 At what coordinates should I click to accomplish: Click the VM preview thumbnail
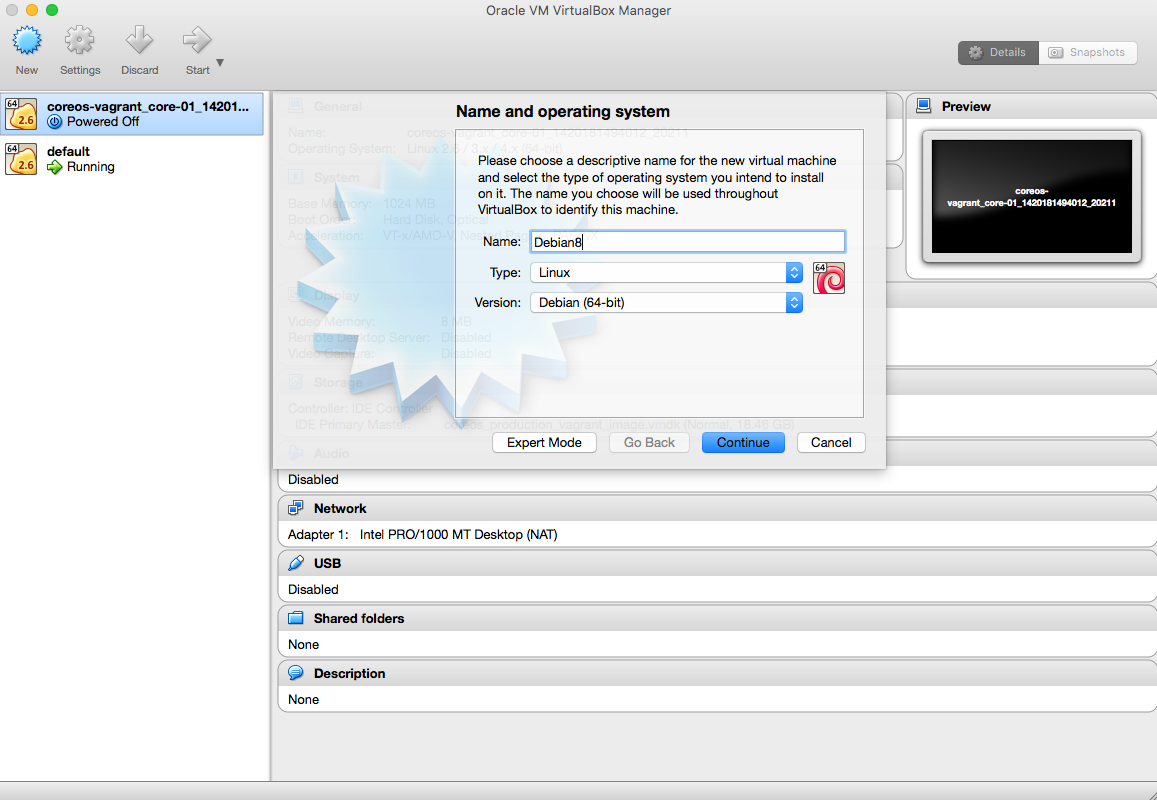coord(1032,196)
